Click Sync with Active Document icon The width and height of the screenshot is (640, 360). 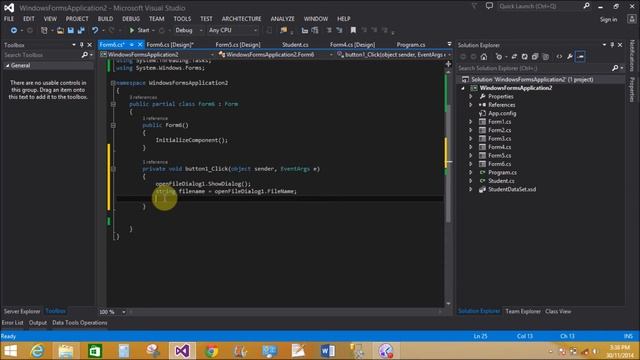pyautogui.click(x=514, y=57)
